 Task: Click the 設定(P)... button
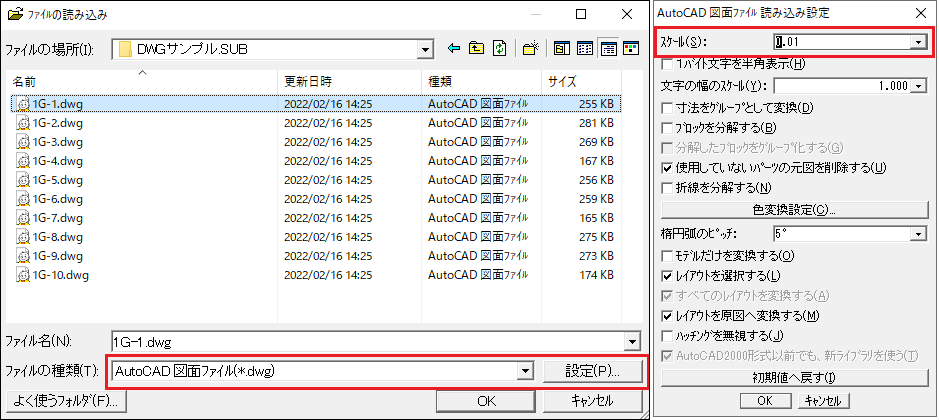pos(592,371)
